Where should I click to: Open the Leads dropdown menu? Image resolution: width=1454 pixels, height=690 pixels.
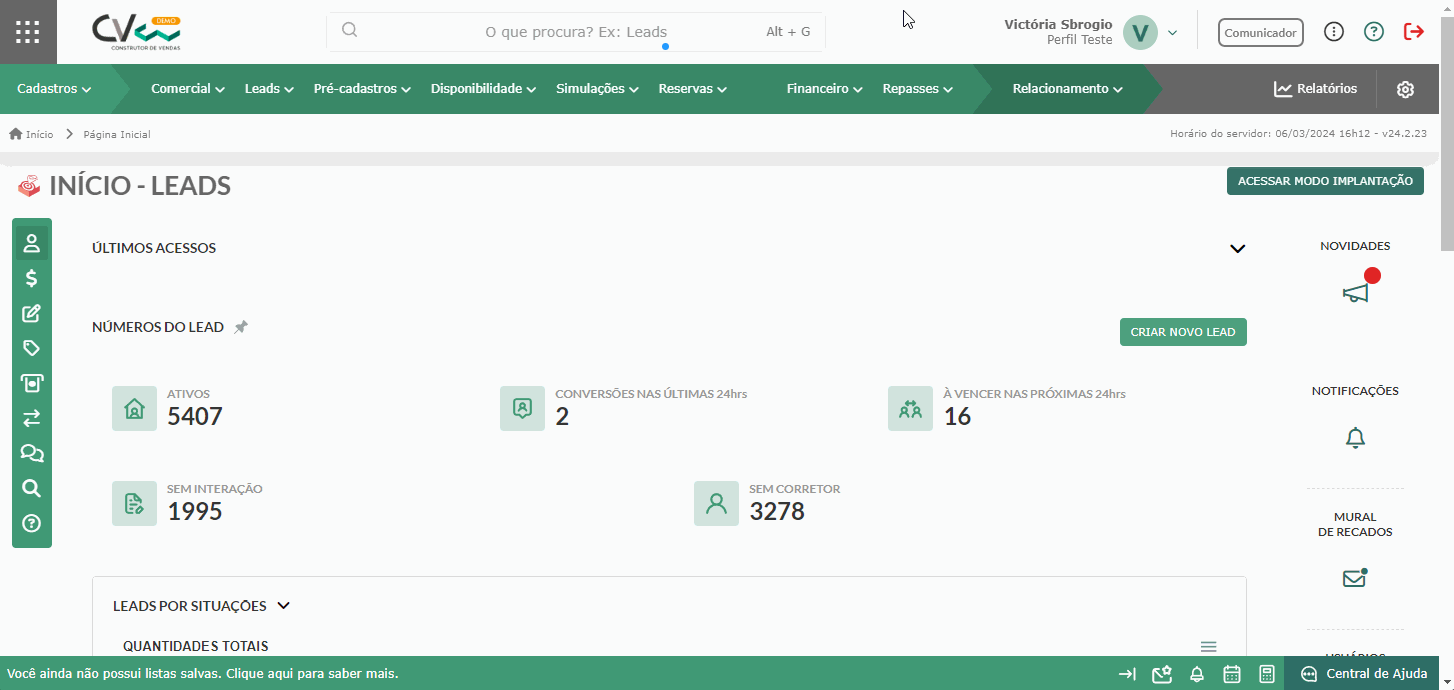[x=269, y=89]
